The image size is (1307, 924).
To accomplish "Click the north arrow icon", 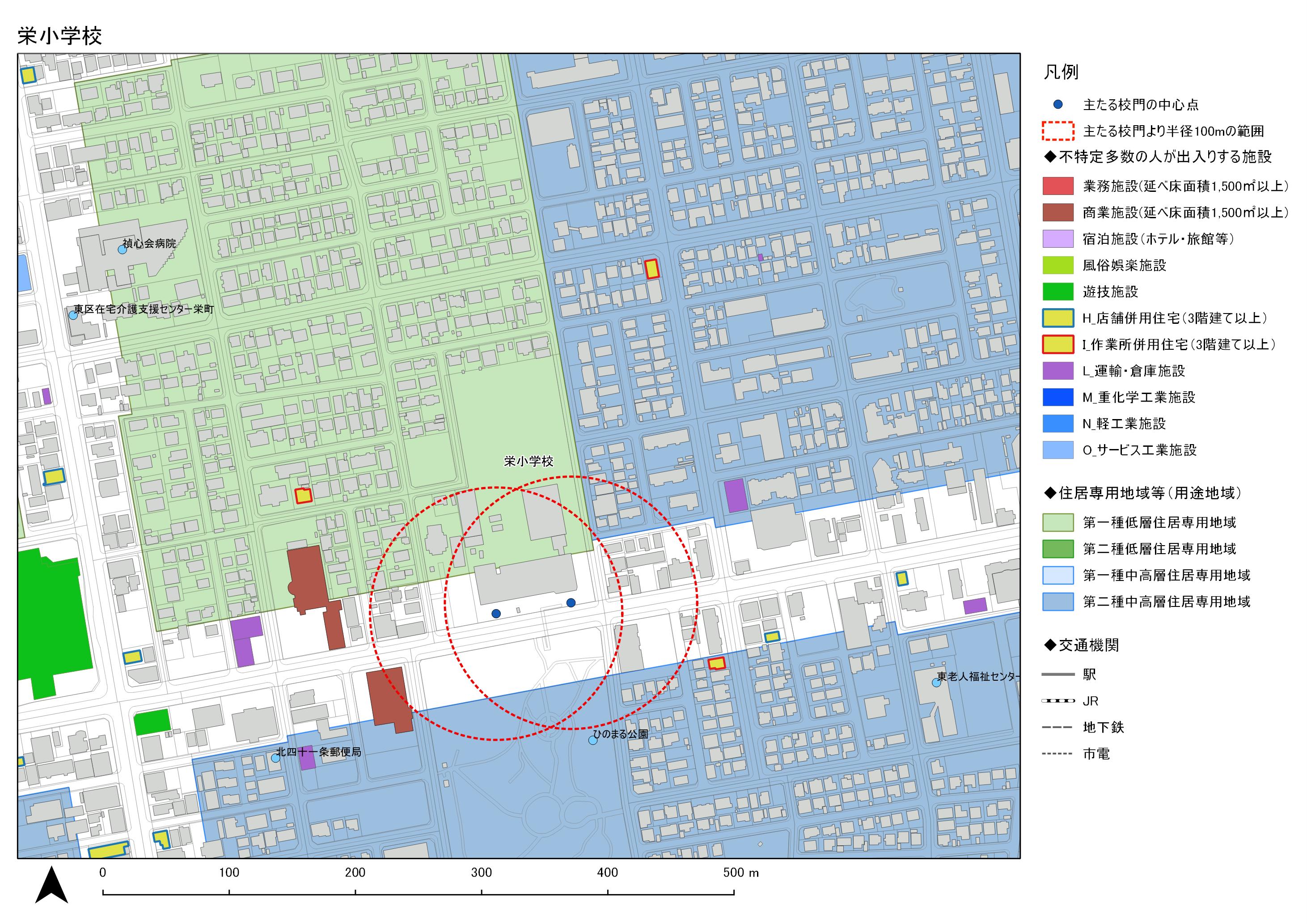I will [x=52, y=886].
